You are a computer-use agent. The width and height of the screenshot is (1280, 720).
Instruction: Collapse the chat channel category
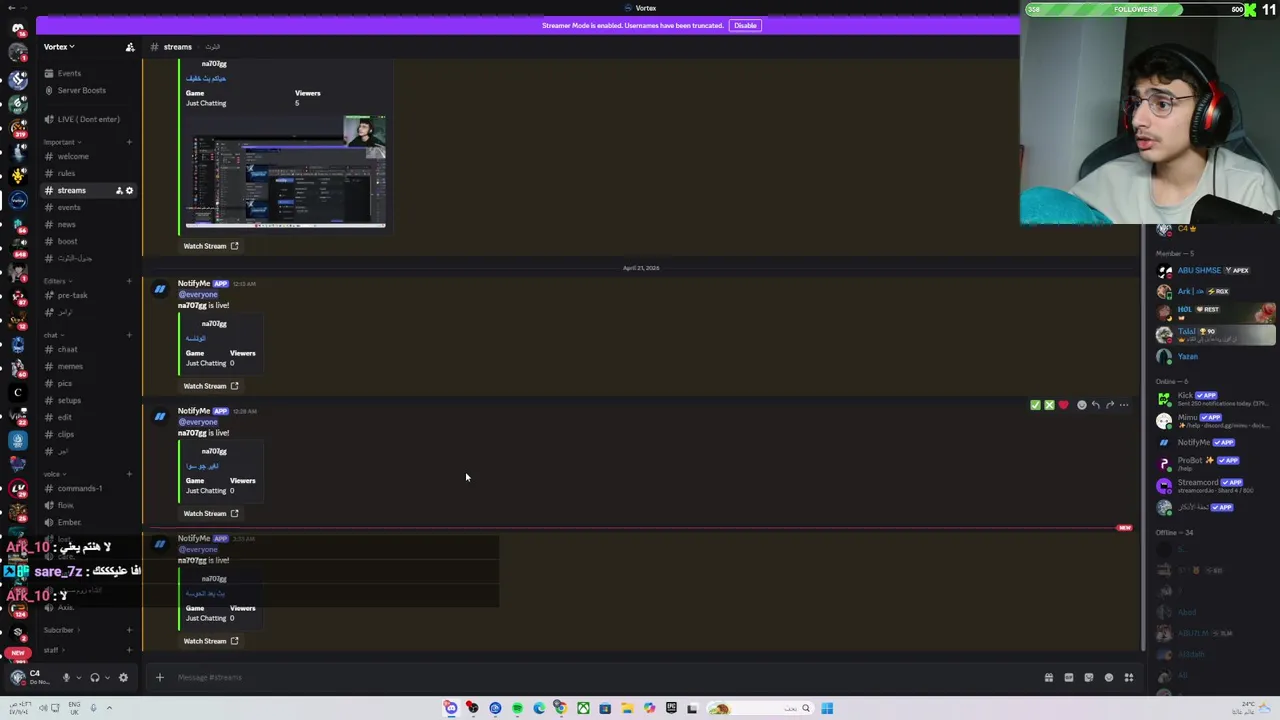click(x=51, y=335)
